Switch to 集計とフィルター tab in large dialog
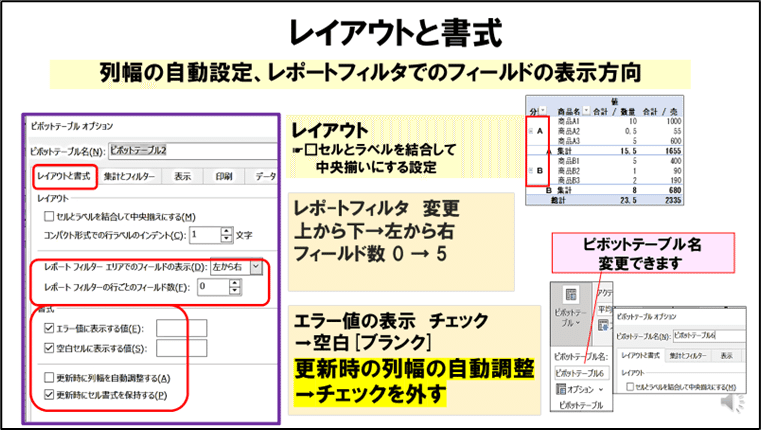Screen dimensions: 761x430 pos(129,177)
